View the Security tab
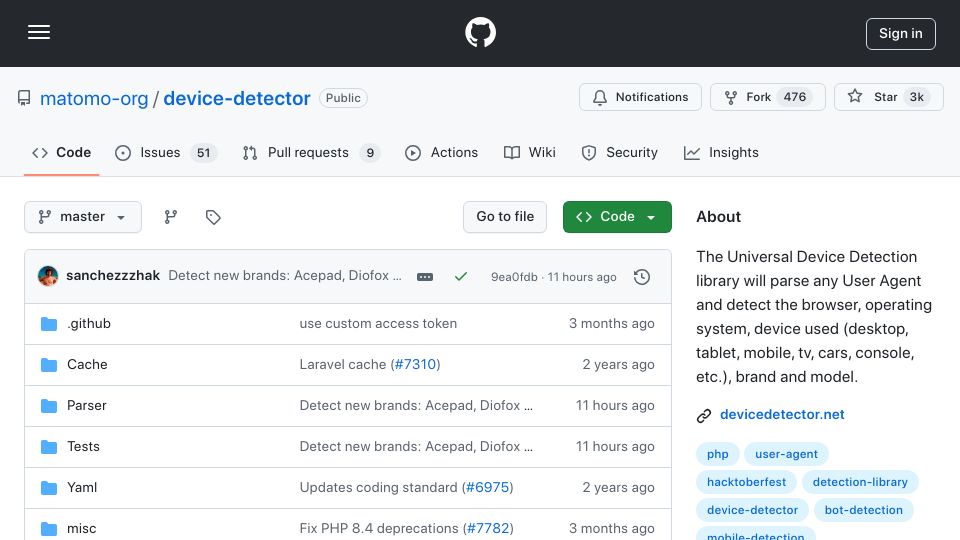This screenshot has height=540, width=960. point(620,152)
